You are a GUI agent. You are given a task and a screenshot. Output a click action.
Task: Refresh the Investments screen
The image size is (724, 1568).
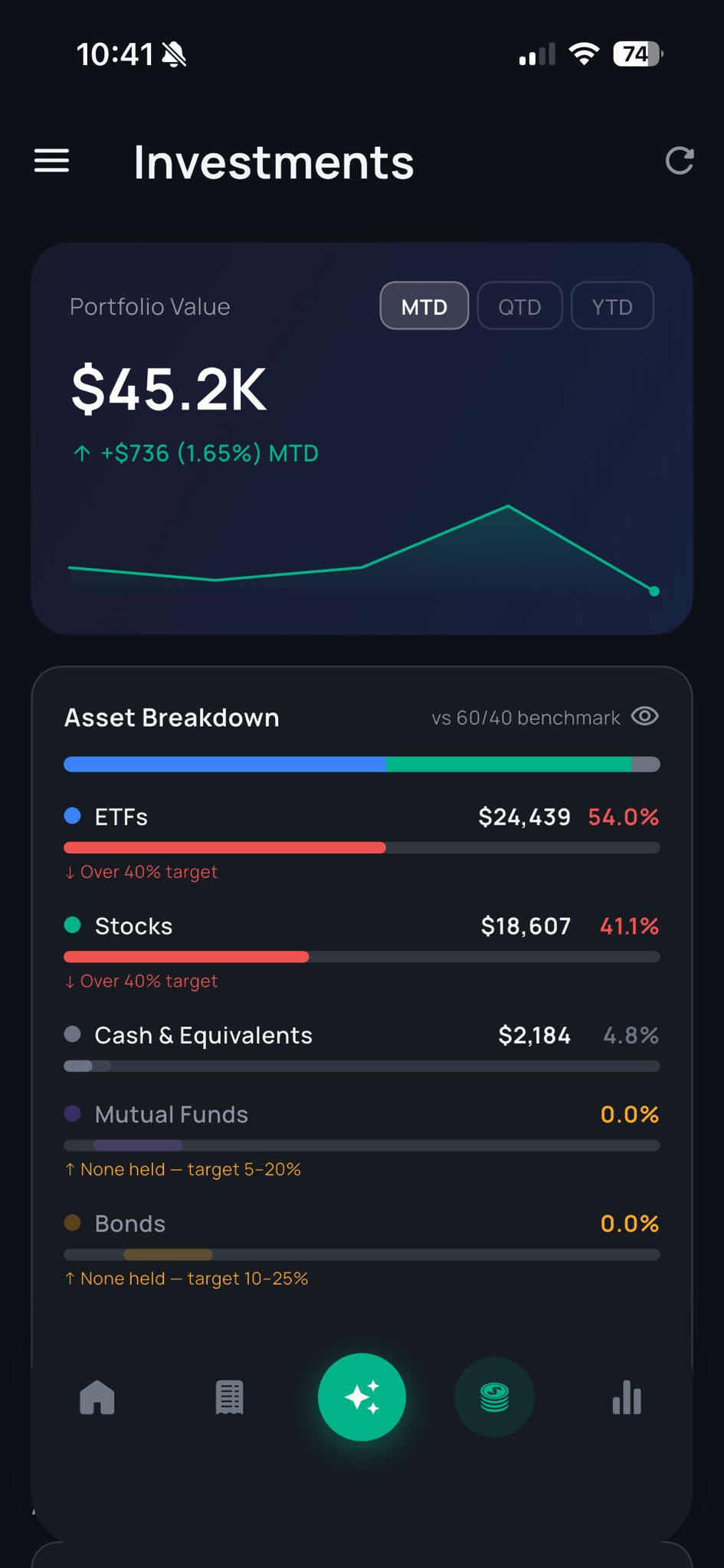680,162
